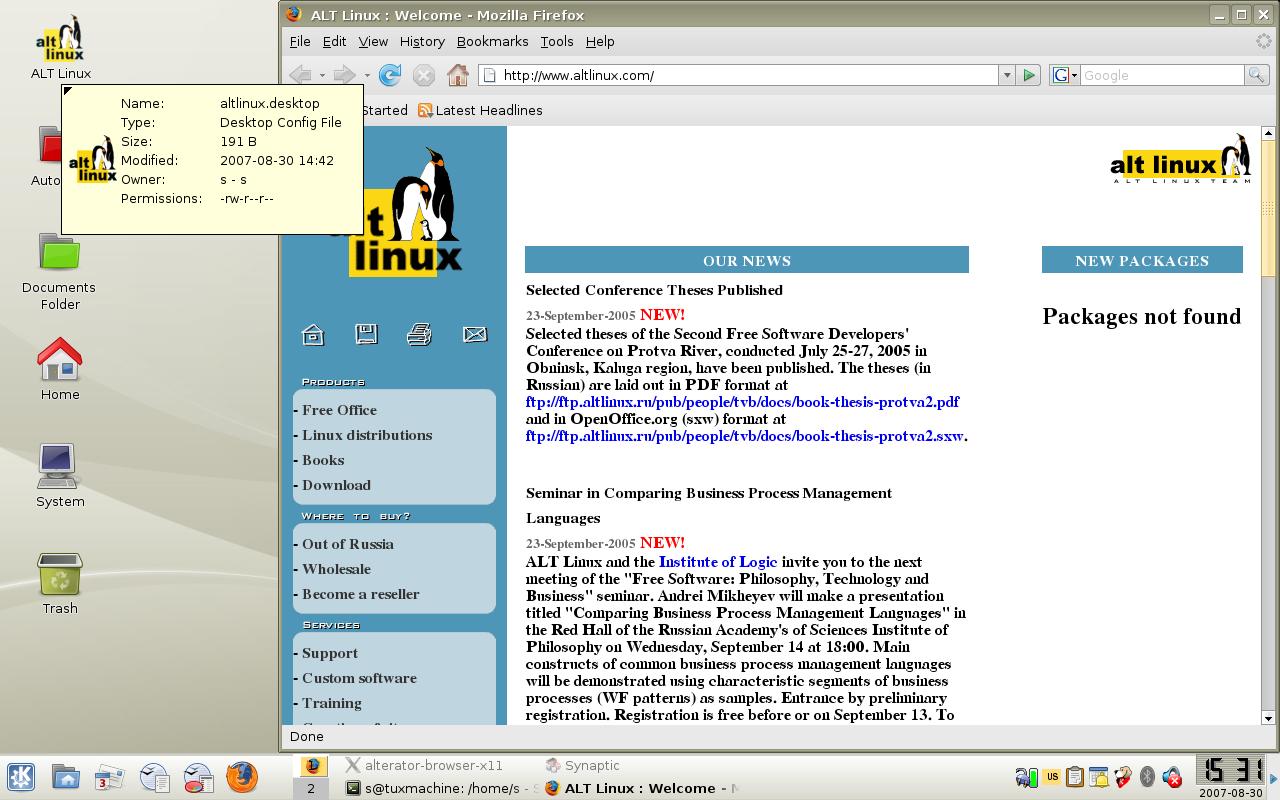Screen dimensions: 1280x800
Task: Open the KDE K menu button
Action: pyautogui.click(x=21, y=777)
